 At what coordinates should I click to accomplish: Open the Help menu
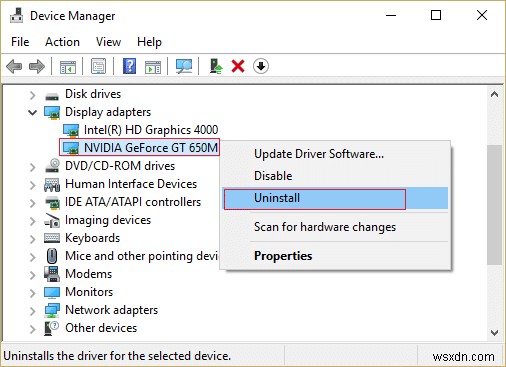click(x=149, y=42)
